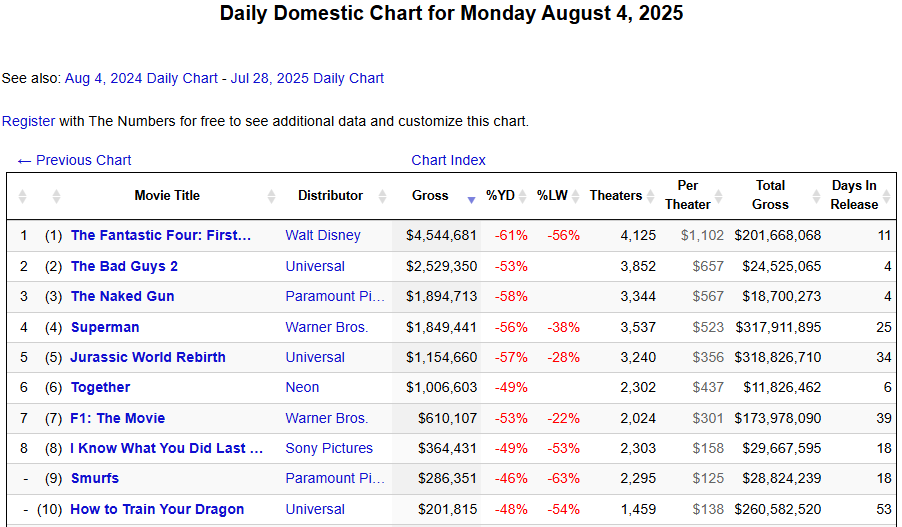Screen dimensions: 902x527
Task: Select the $4,544,681 gross cell
Action: coord(441,235)
